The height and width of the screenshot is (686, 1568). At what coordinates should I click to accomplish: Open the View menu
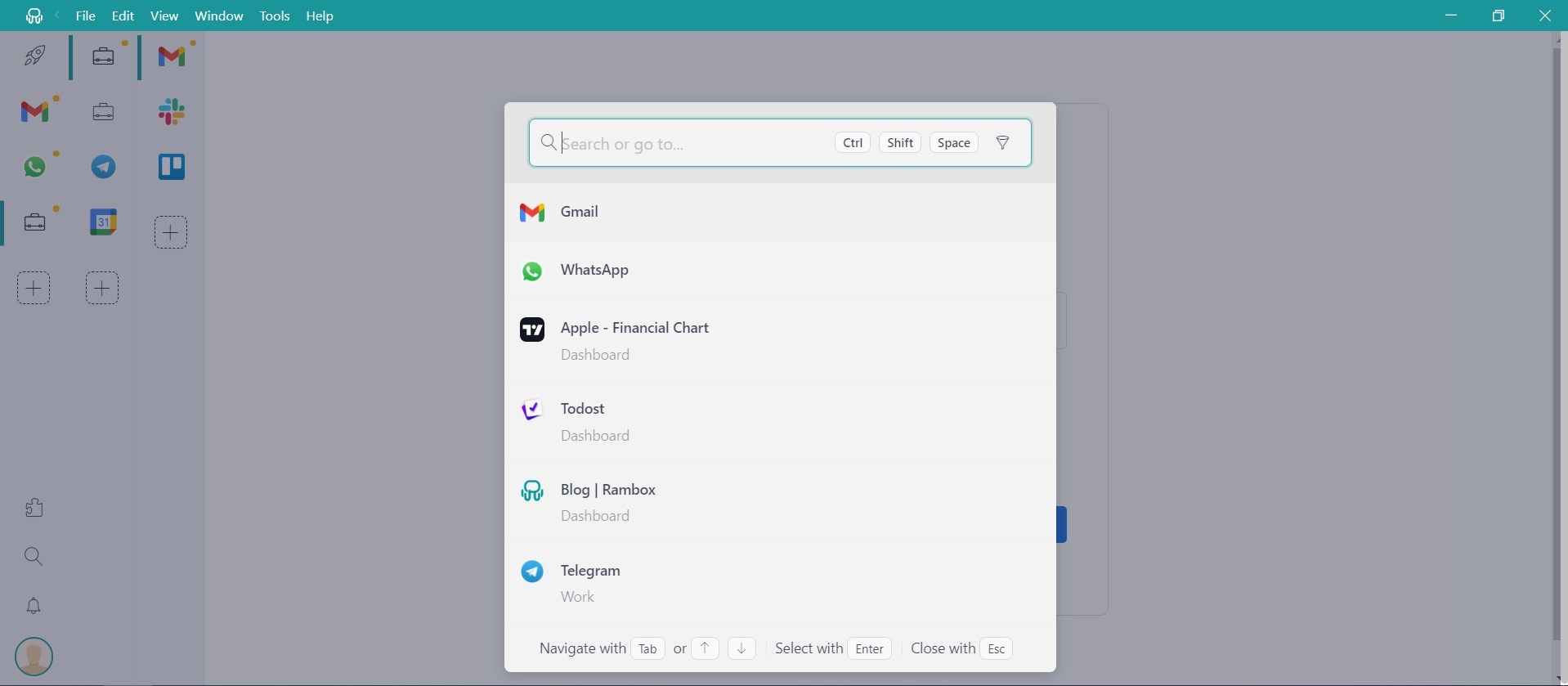pos(164,16)
